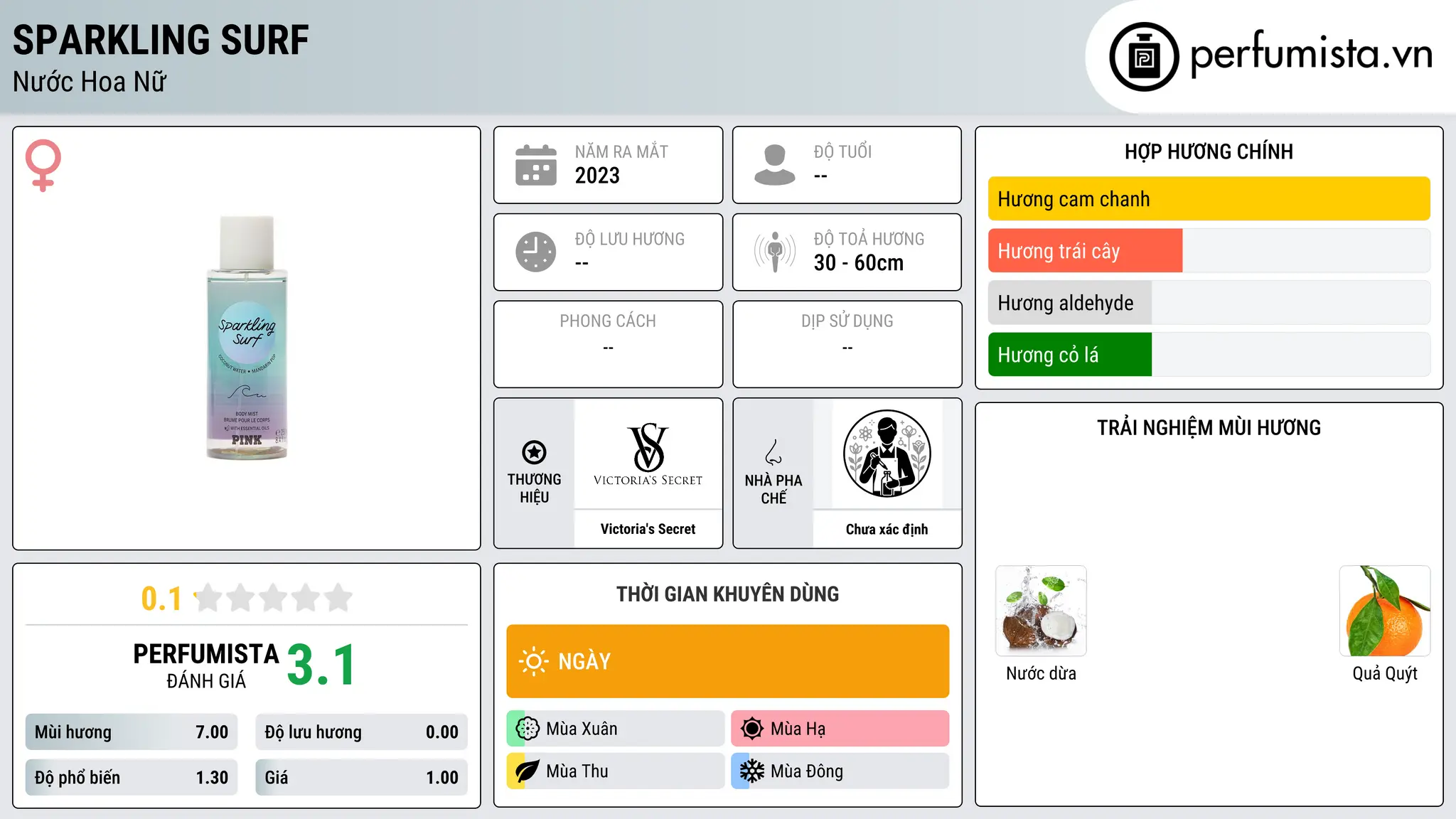Click the Thương hiệu label
1456x819 pixels.
[534, 488]
